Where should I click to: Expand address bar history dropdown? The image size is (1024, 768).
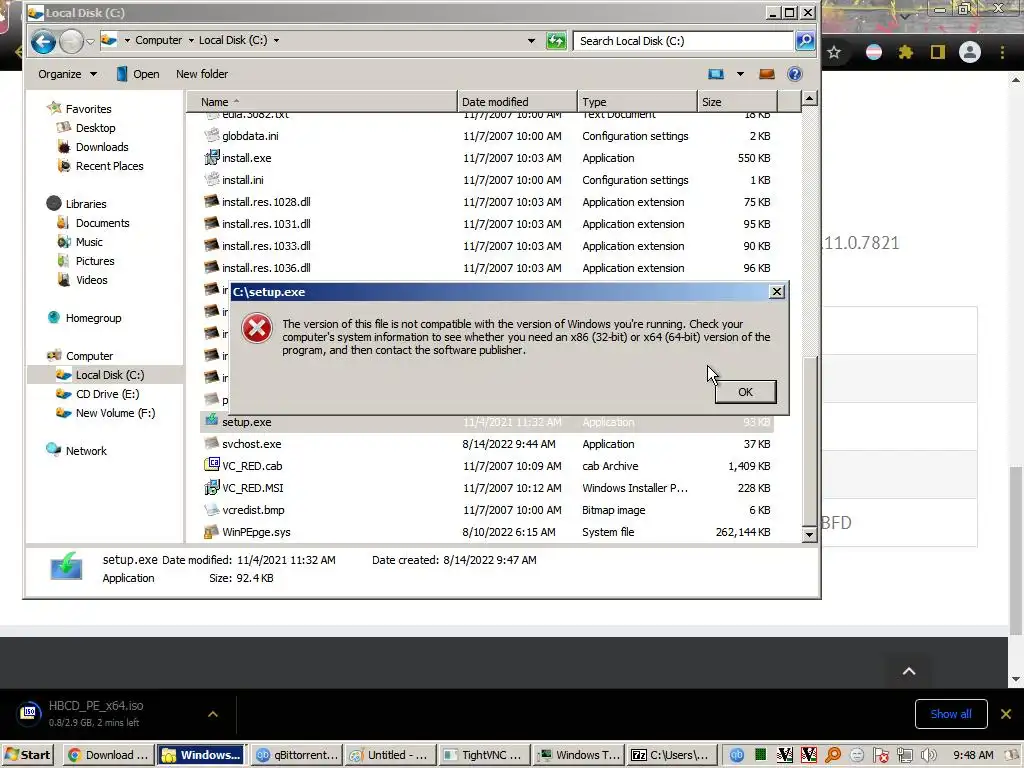click(x=531, y=40)
